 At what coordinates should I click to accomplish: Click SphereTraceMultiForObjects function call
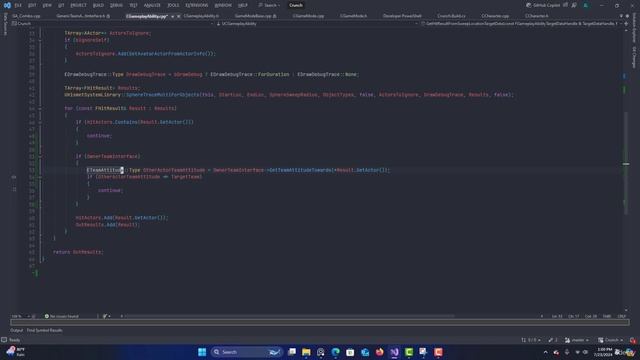(162, 95)
